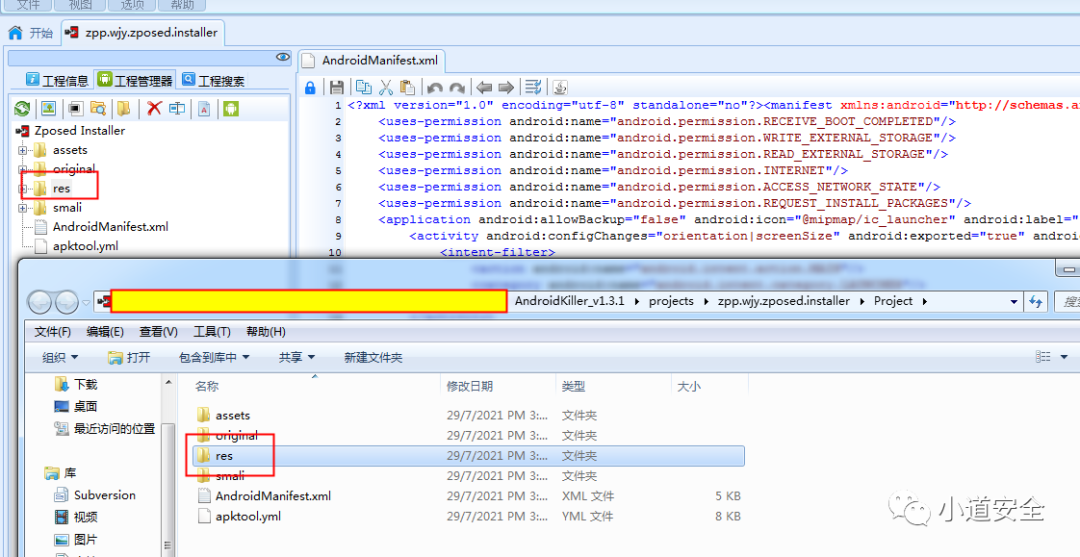1080x557 pixels.
Task: Sort by the 名称 column header
Action: pyautogui.click(x=309, y=386)
